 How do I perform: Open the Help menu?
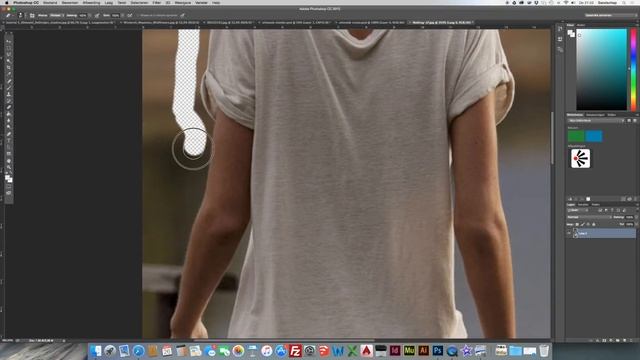coord(216,2)
